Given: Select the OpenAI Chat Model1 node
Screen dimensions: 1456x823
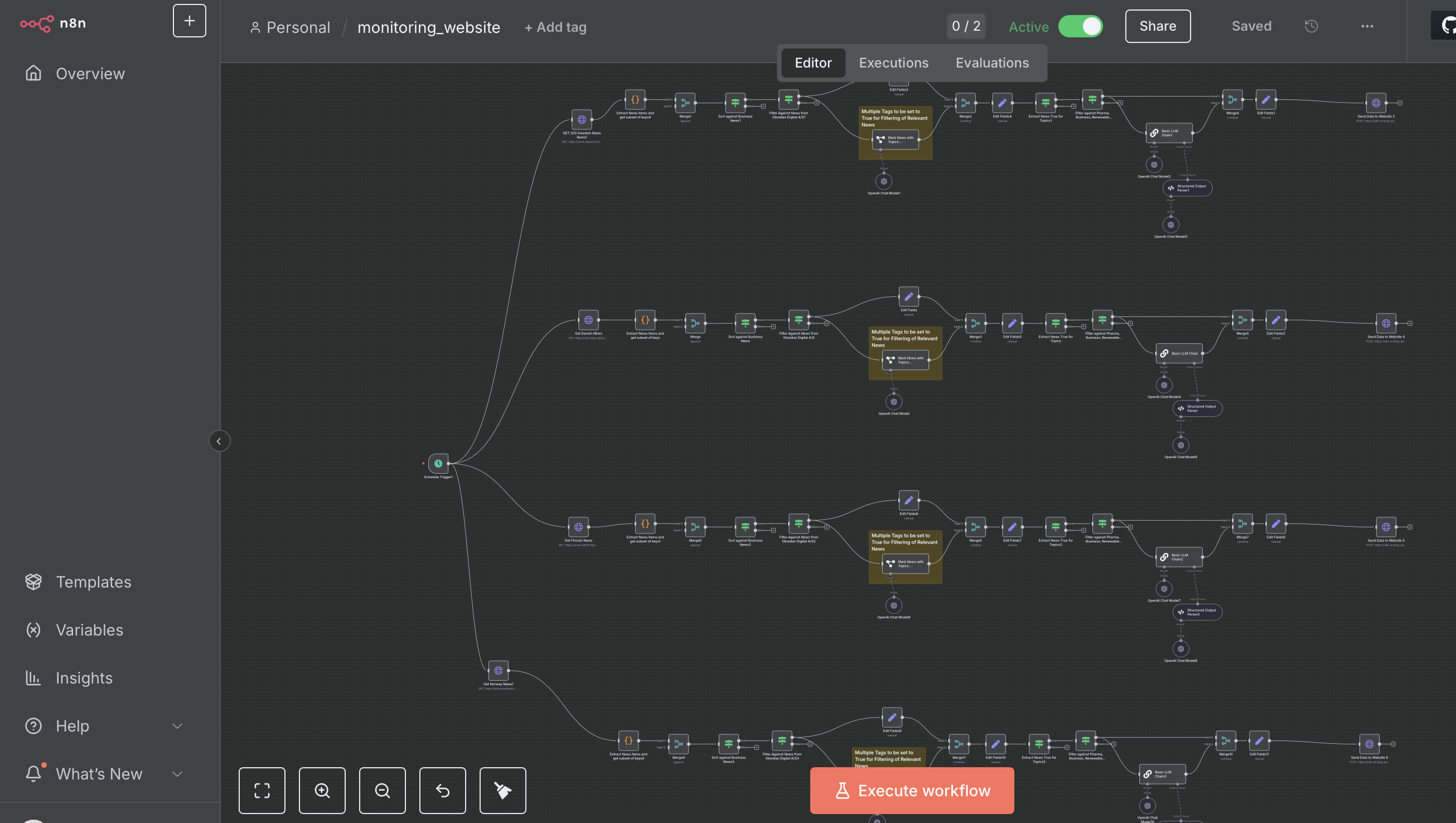Looking at the screenshot, I should [884, 181].
